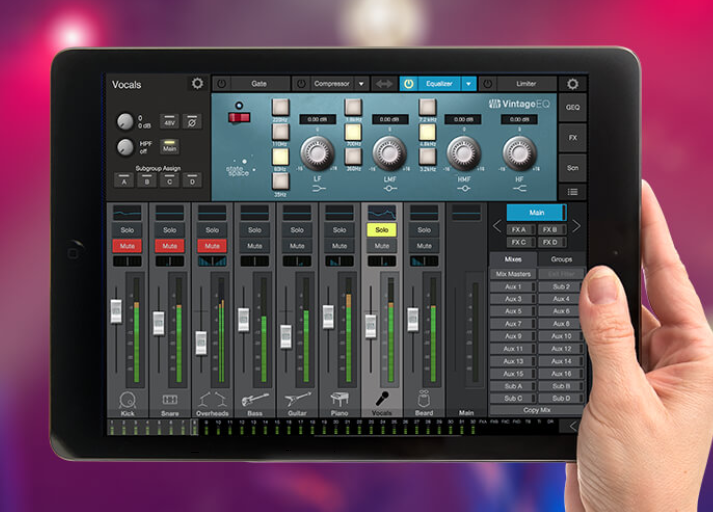Toggle Compressor power icon
Screen dimensions: 713x512
tap(301, 84)
